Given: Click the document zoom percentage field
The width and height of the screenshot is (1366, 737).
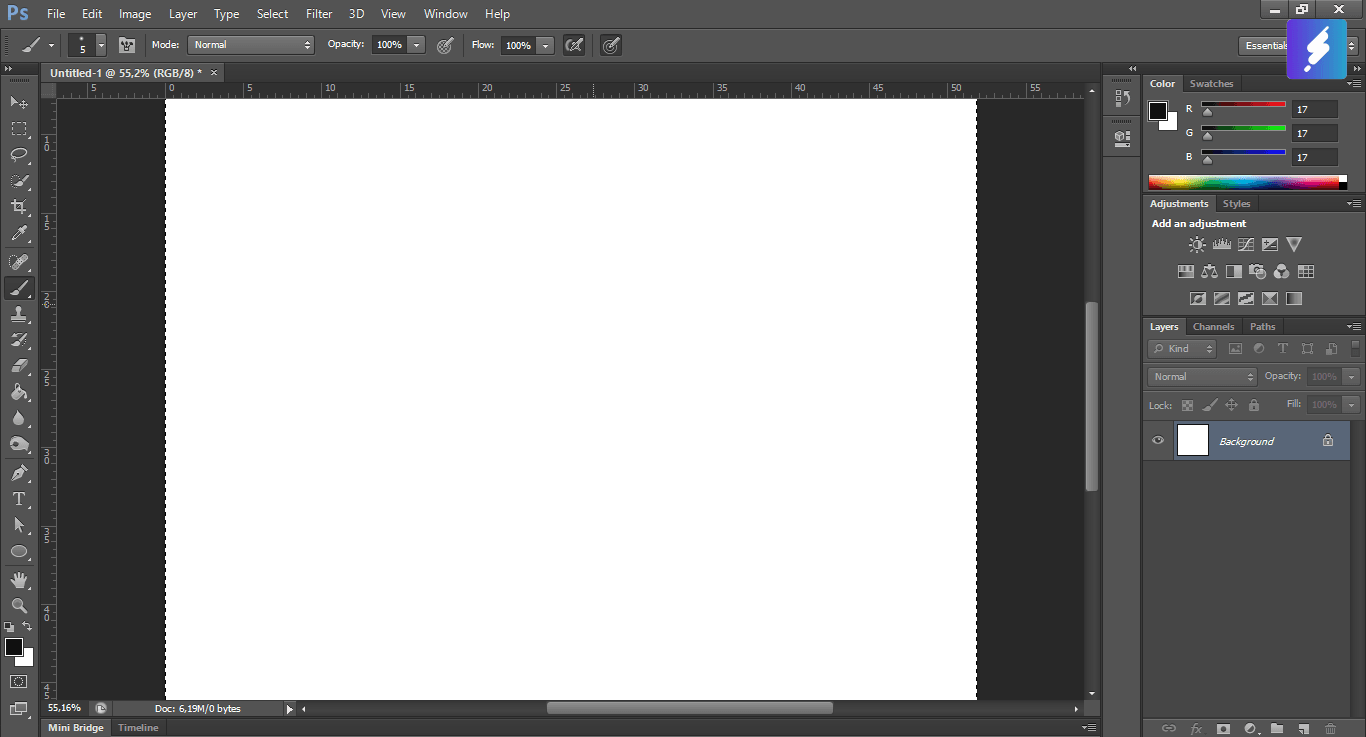Looking at the screenshot, I should 63,707.
